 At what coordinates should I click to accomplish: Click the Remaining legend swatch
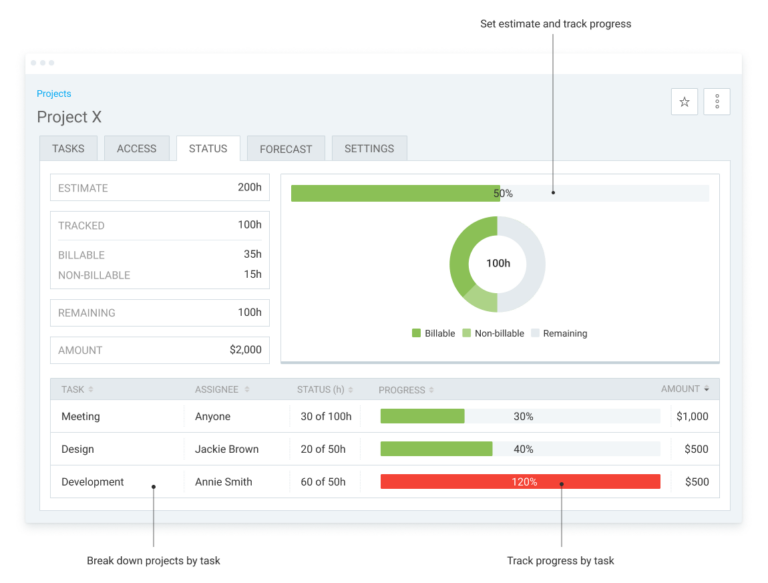535,333
